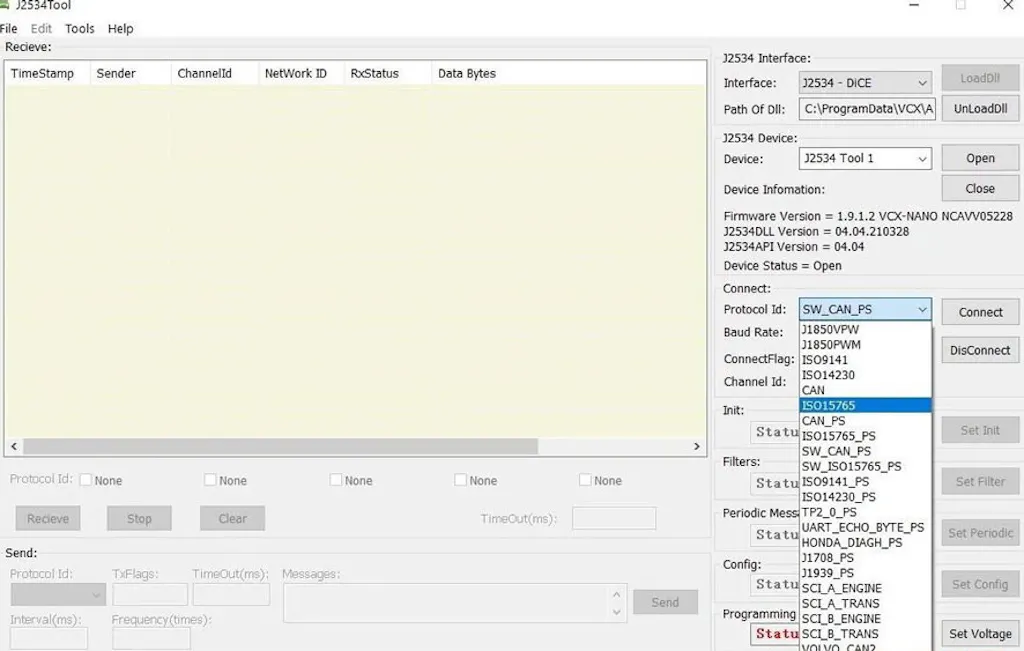This screenshot has height=651, width=1024.
Task: Click the Set Voltage button
Action: click(x=980, y=633)
